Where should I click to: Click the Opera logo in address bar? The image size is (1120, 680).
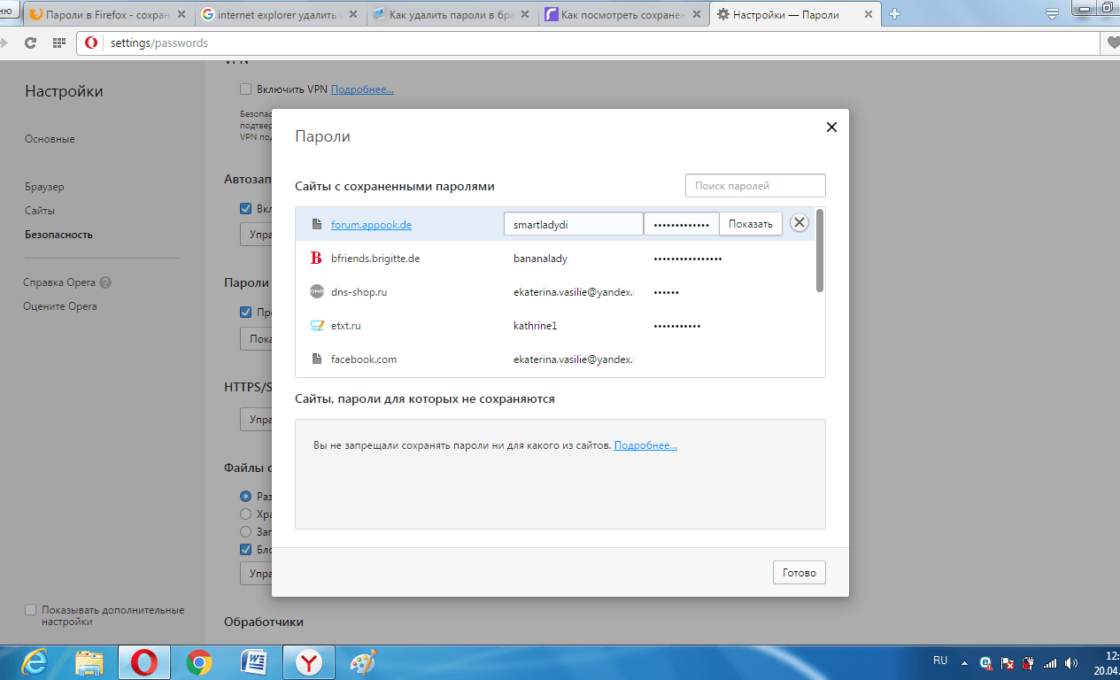[91, 43]
